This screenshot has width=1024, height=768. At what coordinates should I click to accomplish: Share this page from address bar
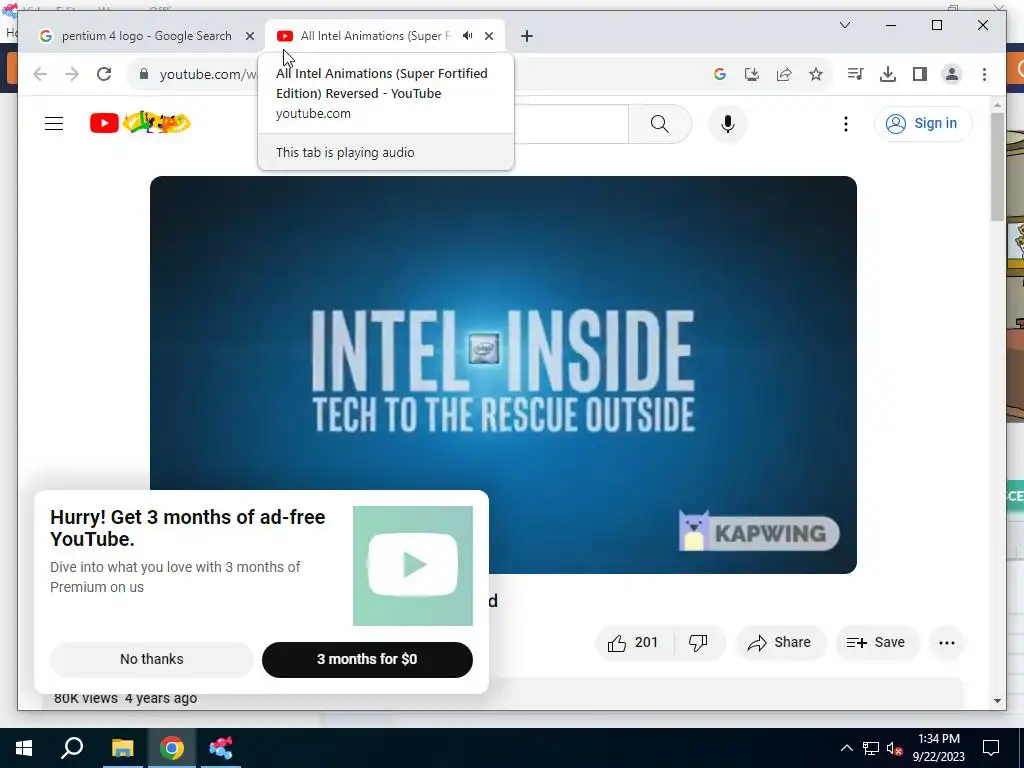click(x=784, y=74)
